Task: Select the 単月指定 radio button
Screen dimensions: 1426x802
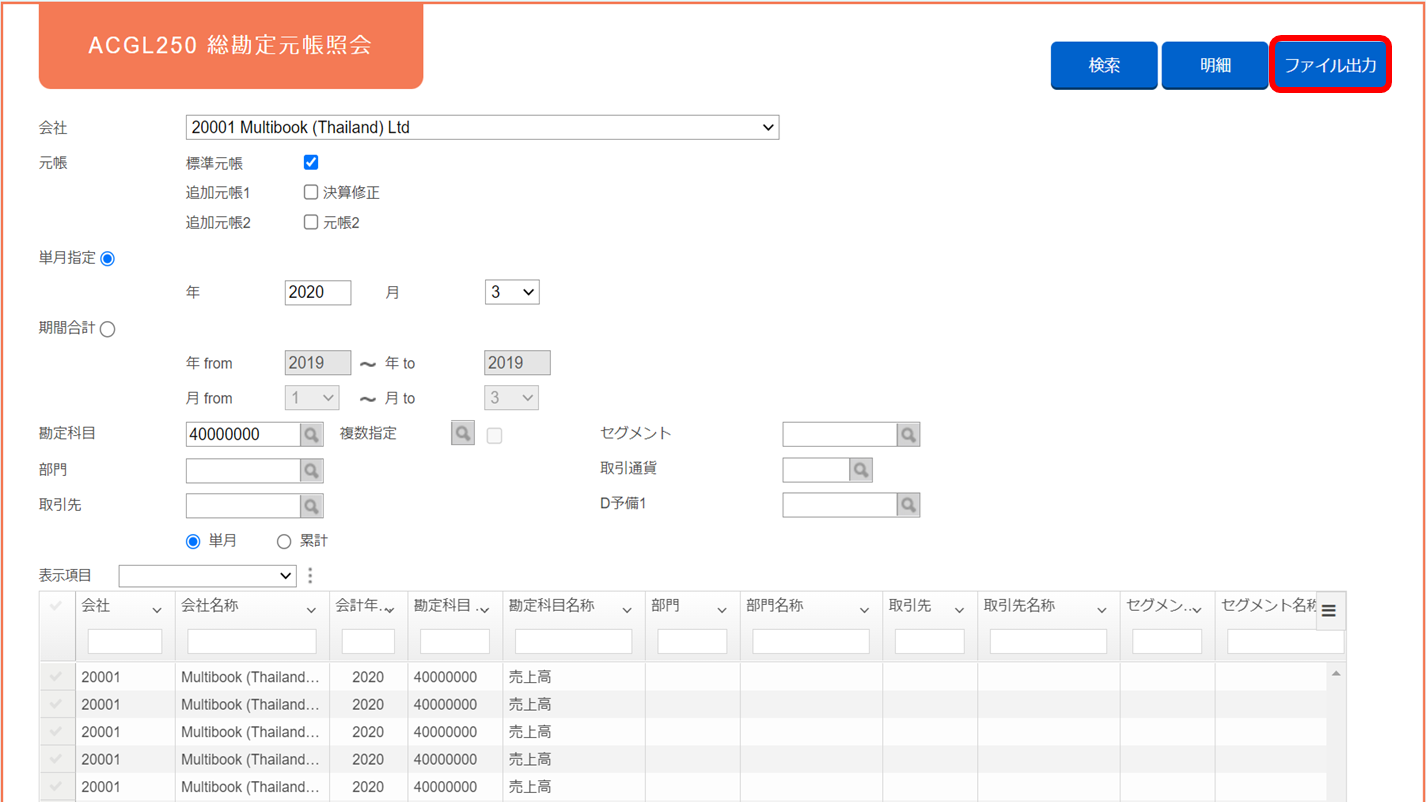Action: (x=108, y=259)
